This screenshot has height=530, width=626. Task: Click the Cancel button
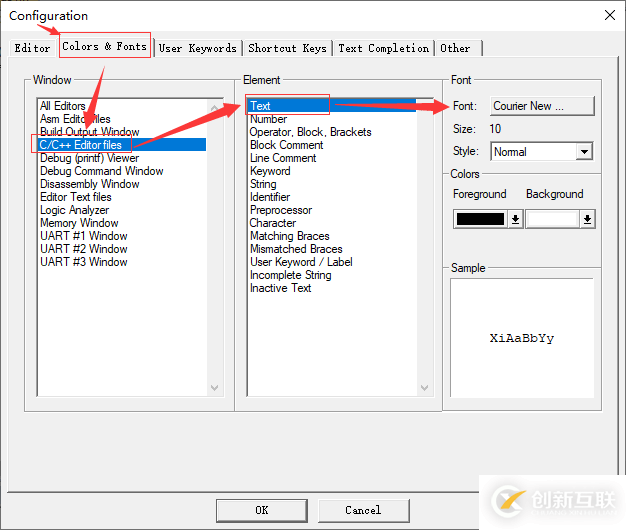coord(364,510)
